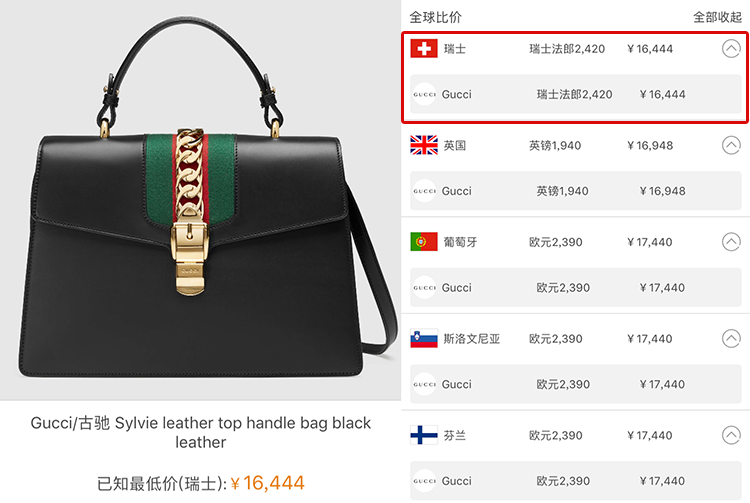This screenshot has height=503, width=750.
Task: Click the lowest price ¥16,444 in orange
Action: point(267,483)
